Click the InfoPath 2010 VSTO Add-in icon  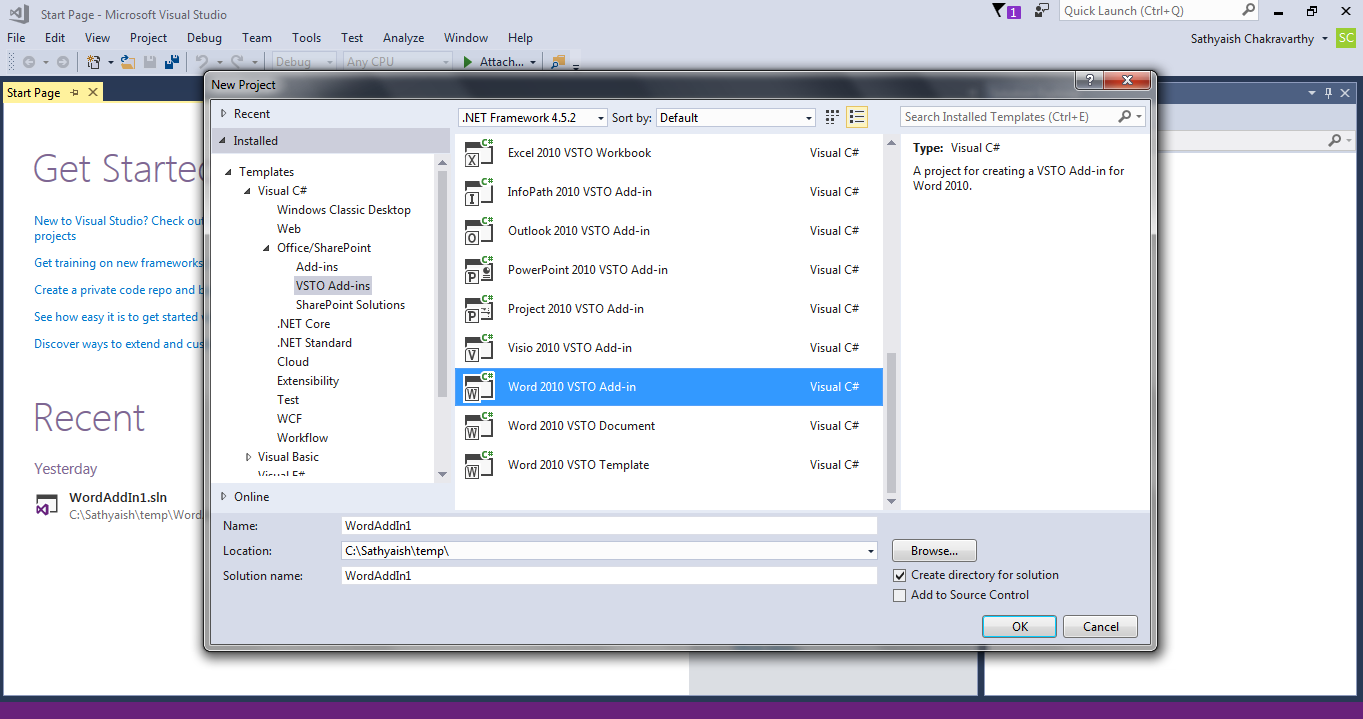coord(479,192)
